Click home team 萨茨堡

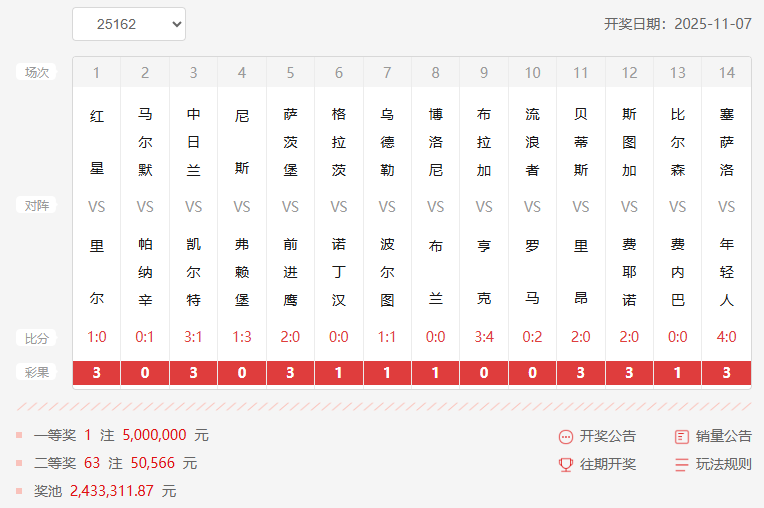click(x=290, y=142)
